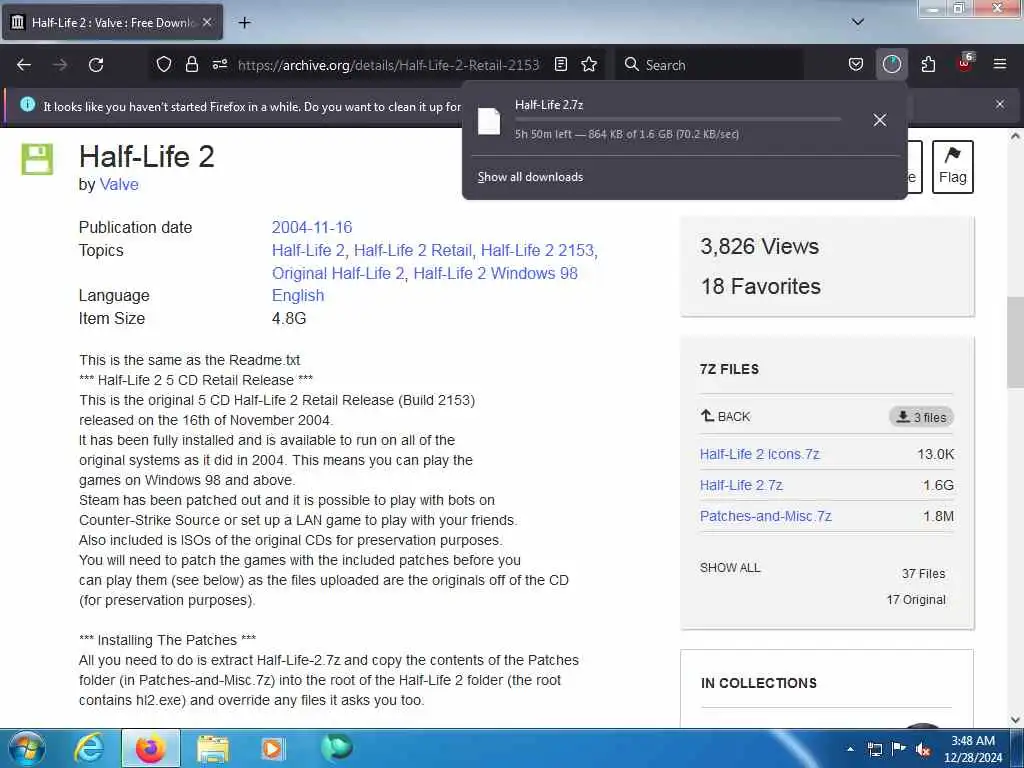Viewport: 1024px width, 768px height.
Task: Dismiss the Firefox refresh notification bar
Action: [1000, 104]
